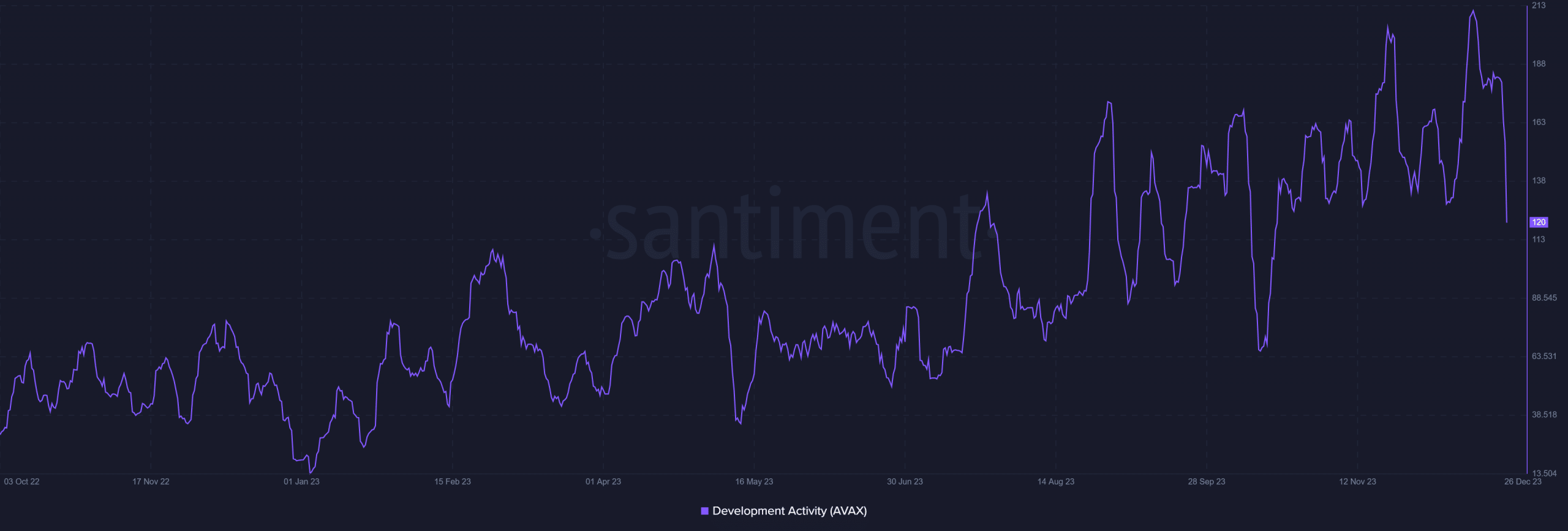
Task: Click the 13.504 y-axis value
Action: click(1544, 473)
